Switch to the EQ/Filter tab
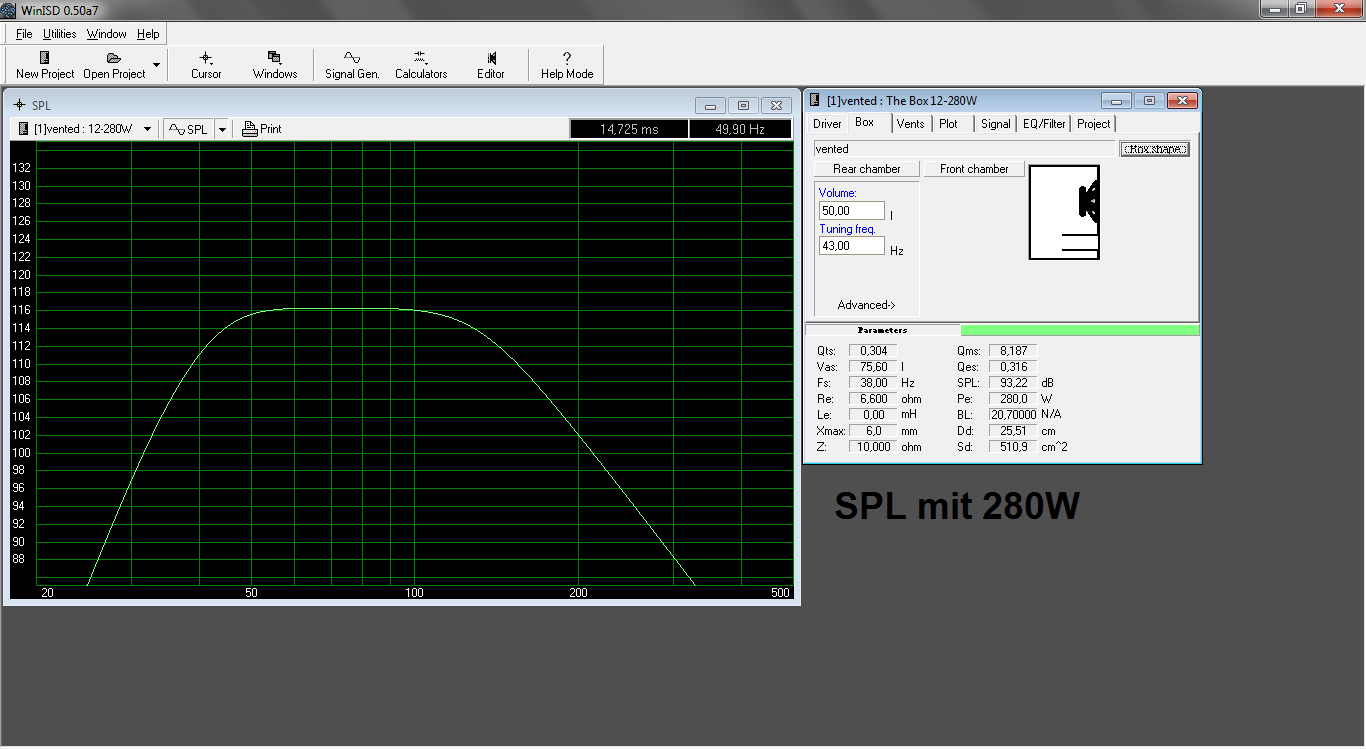The height and width of the screenshot is (749, 1366). (1044, 124)
